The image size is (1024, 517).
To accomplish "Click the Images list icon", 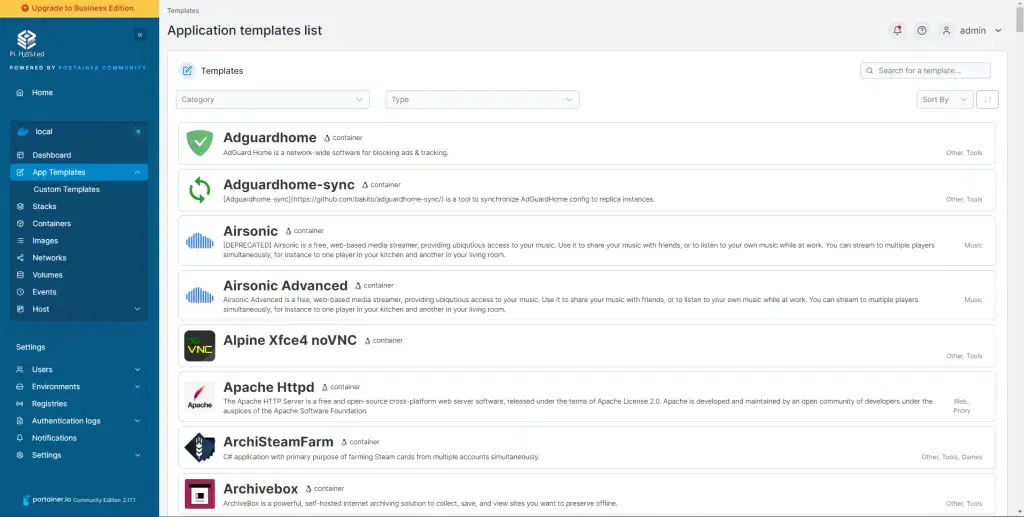I will pyautogui.click(x=20, y=241).
